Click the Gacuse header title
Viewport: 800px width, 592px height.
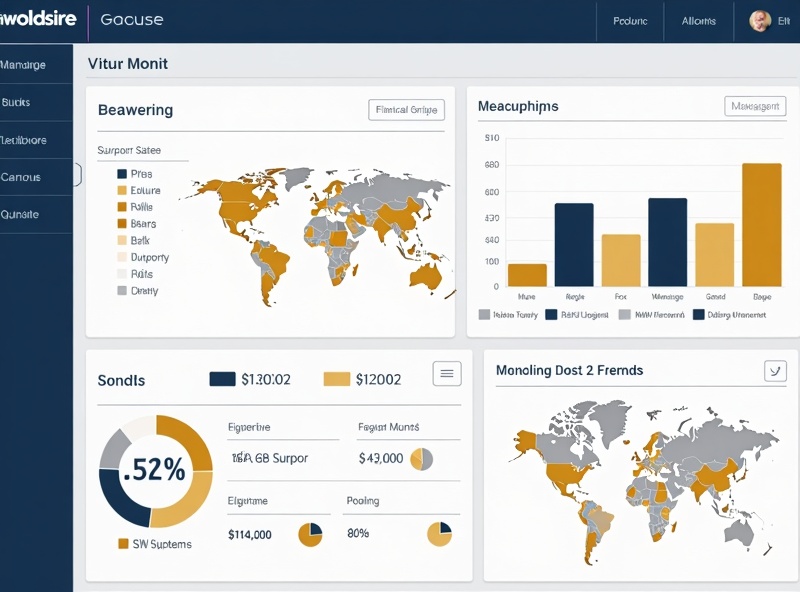point(132,19)
